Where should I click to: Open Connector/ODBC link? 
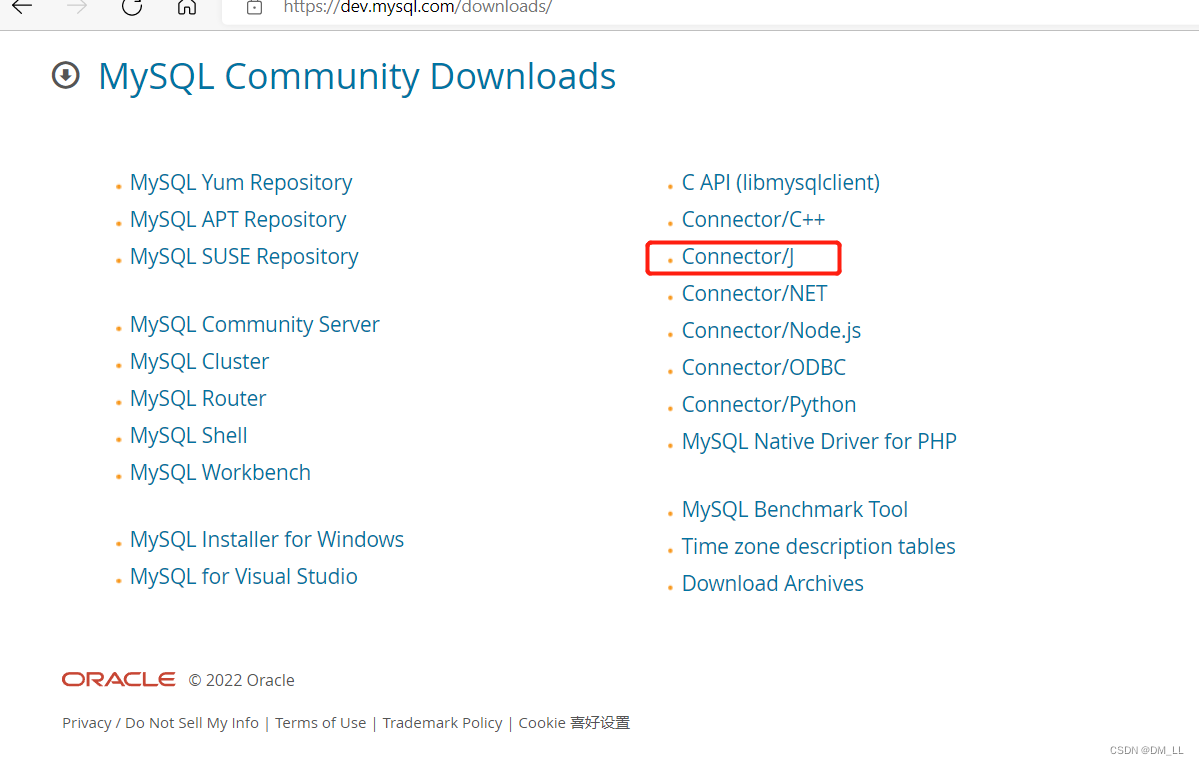click(764, 367)
